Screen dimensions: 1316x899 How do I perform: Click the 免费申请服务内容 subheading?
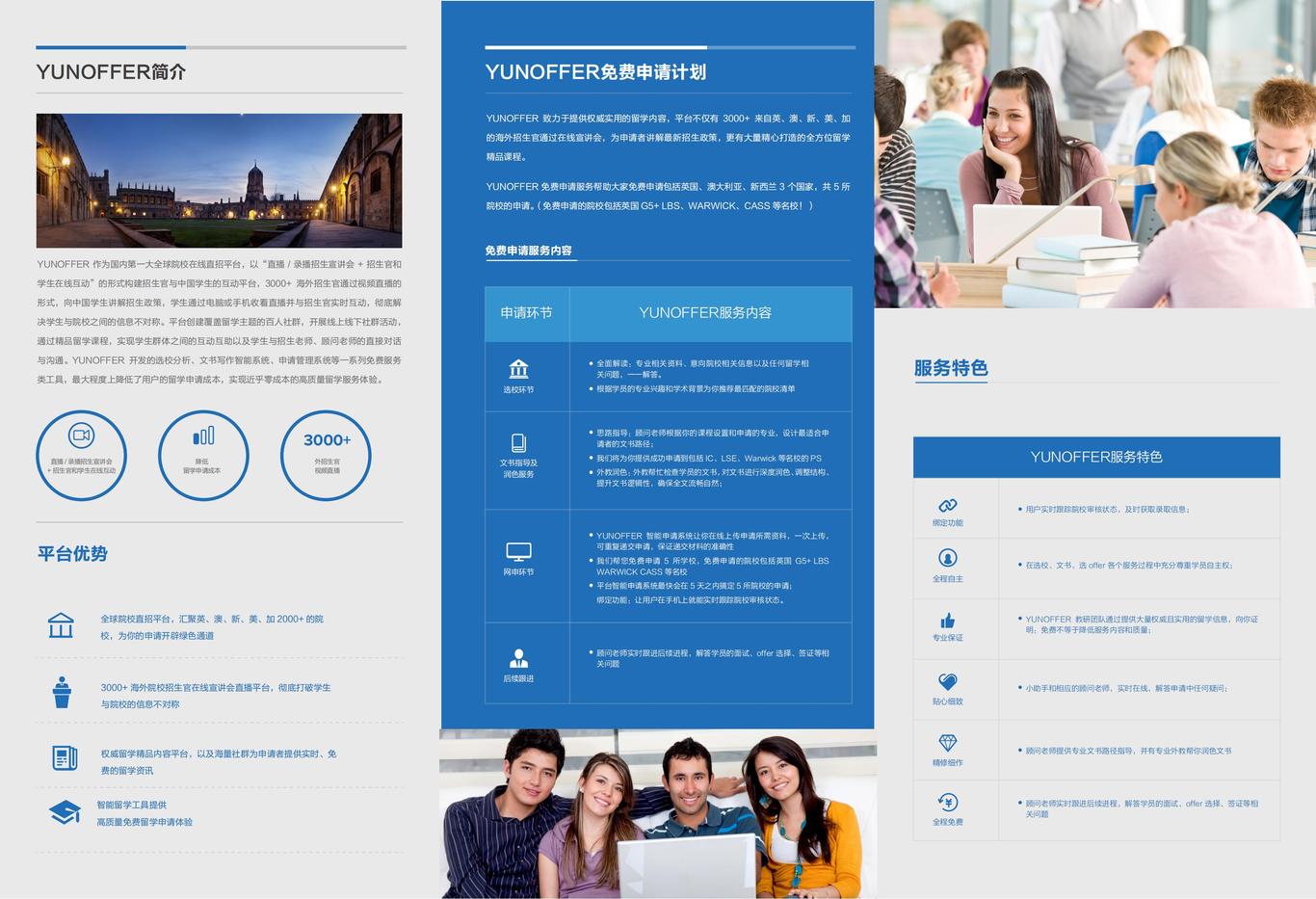point(529,251)
